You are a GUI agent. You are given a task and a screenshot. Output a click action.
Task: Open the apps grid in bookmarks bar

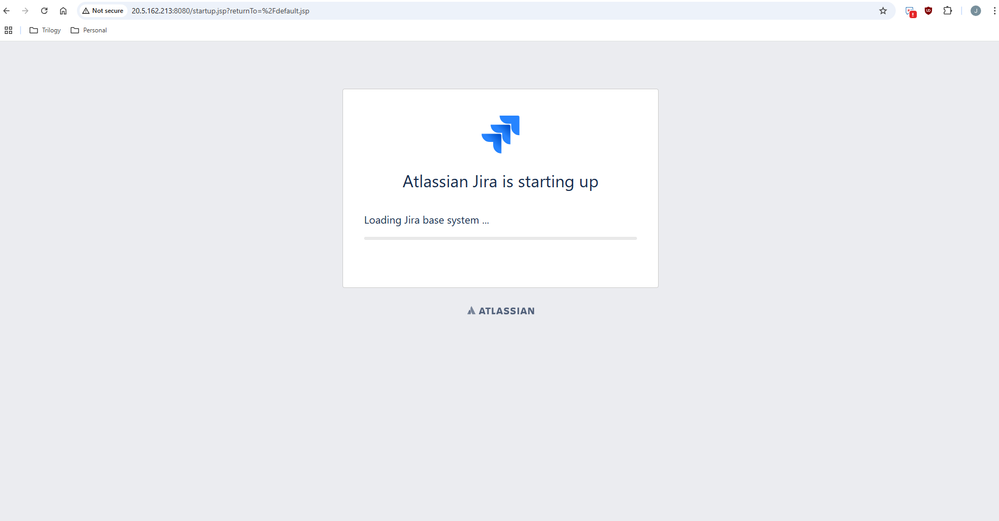coord(8,30)
